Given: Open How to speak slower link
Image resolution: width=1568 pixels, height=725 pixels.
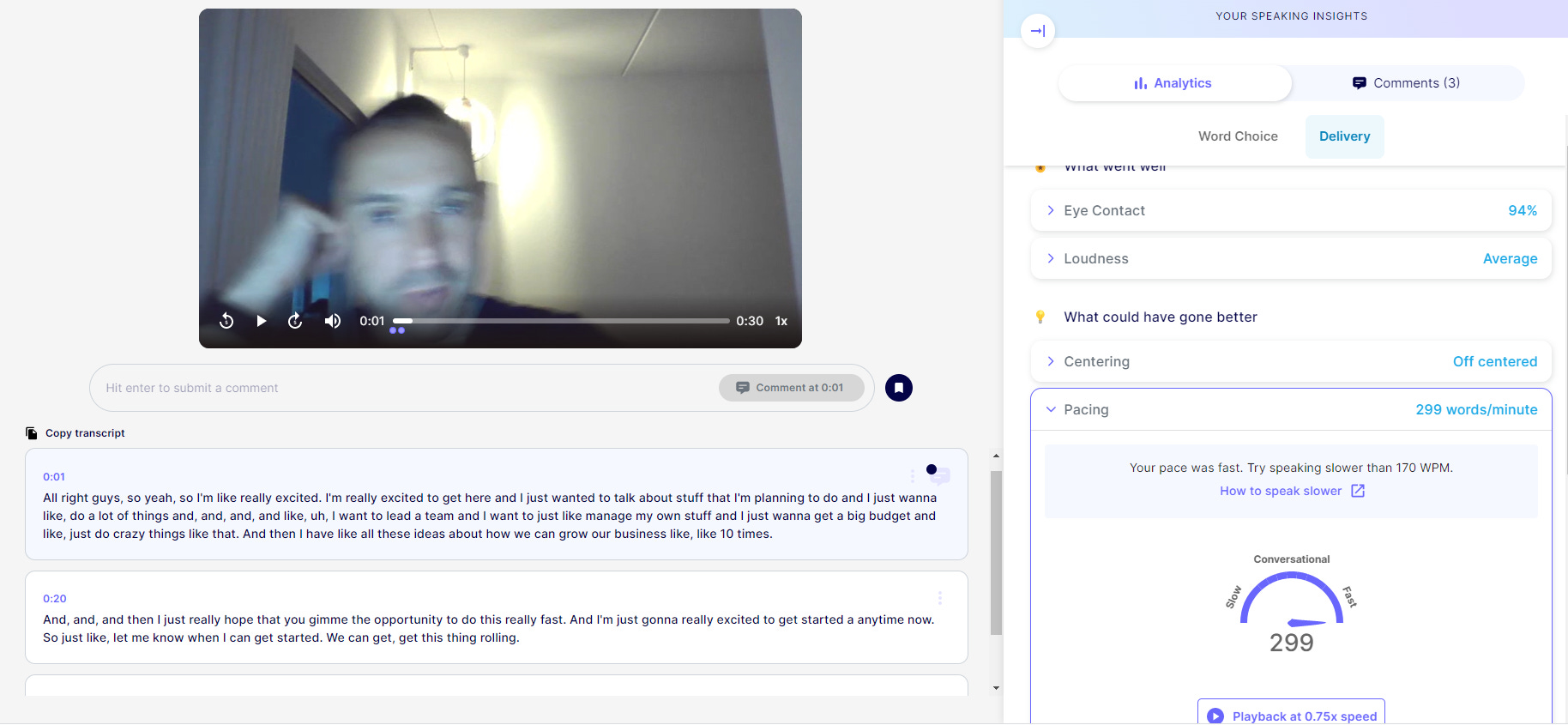Looking at the screenshot, I should [x=1281, y=491].
